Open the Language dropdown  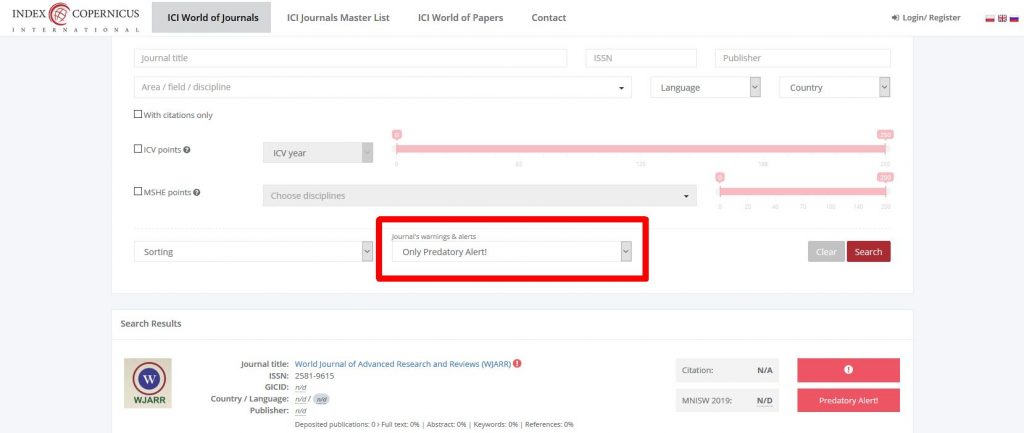(706, 88)
